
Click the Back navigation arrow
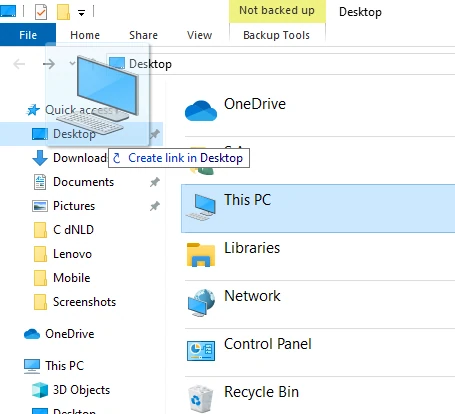tap(19, 64)
